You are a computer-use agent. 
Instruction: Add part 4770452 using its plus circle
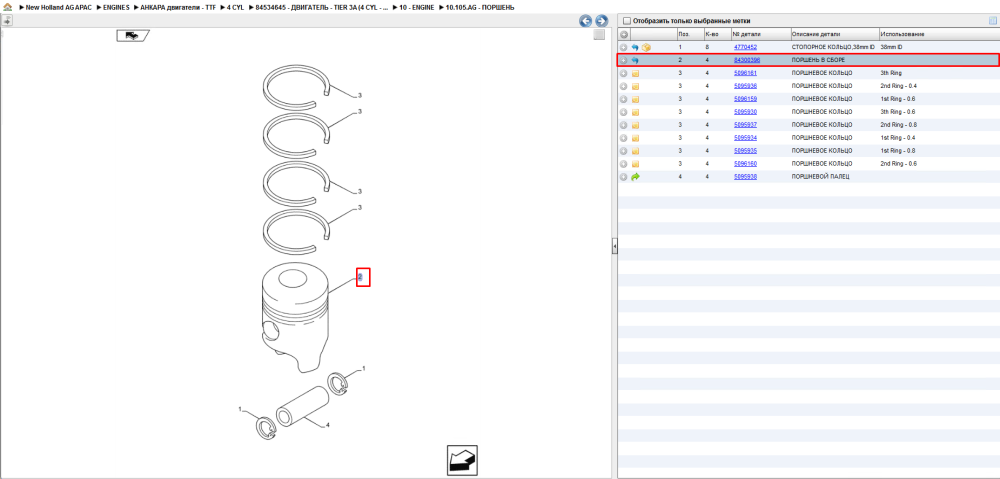[624, 47]
